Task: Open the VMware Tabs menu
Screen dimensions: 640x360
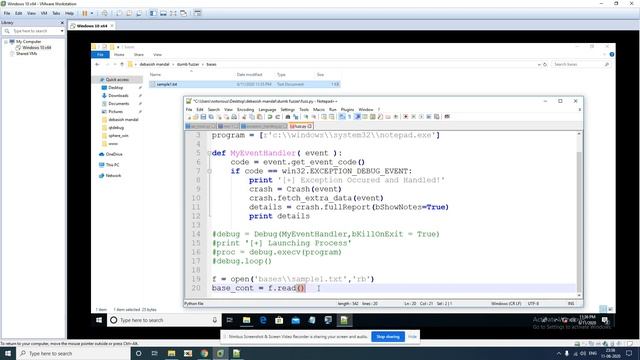Action: [x=56, y=13]
